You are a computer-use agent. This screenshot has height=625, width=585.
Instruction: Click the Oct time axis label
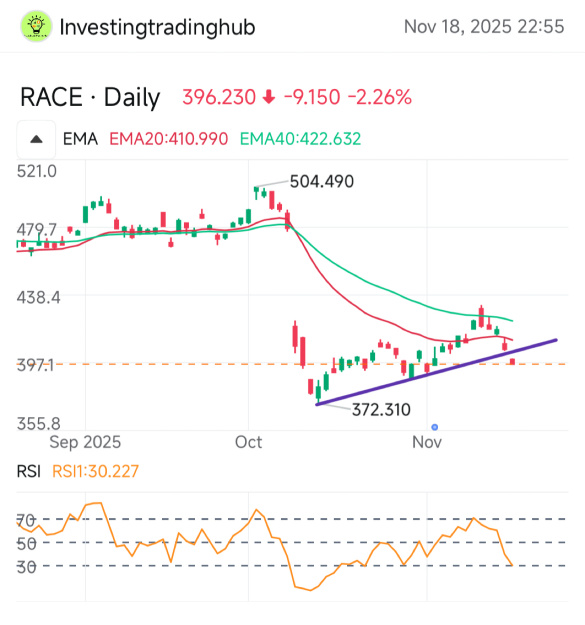(x=248, y=442)
